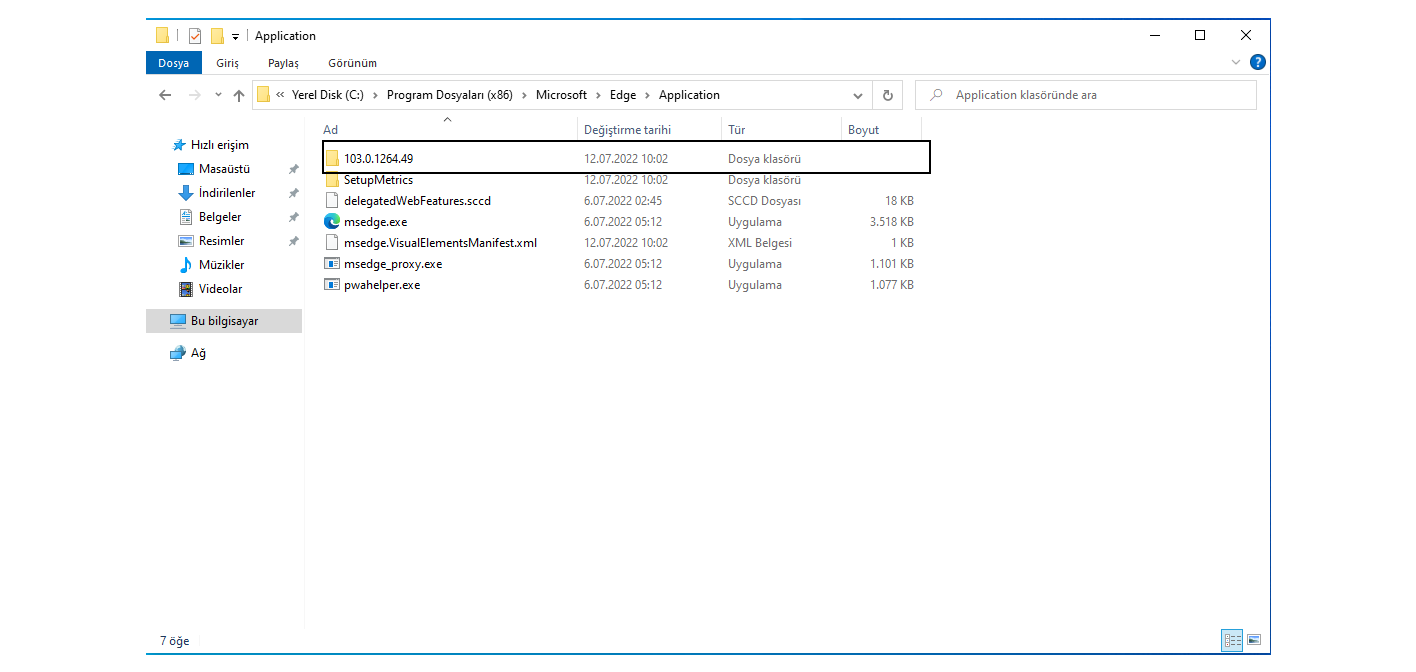Switch to Details view in status bar
Screen dimensions: 1416x672
click(1232, 640)
